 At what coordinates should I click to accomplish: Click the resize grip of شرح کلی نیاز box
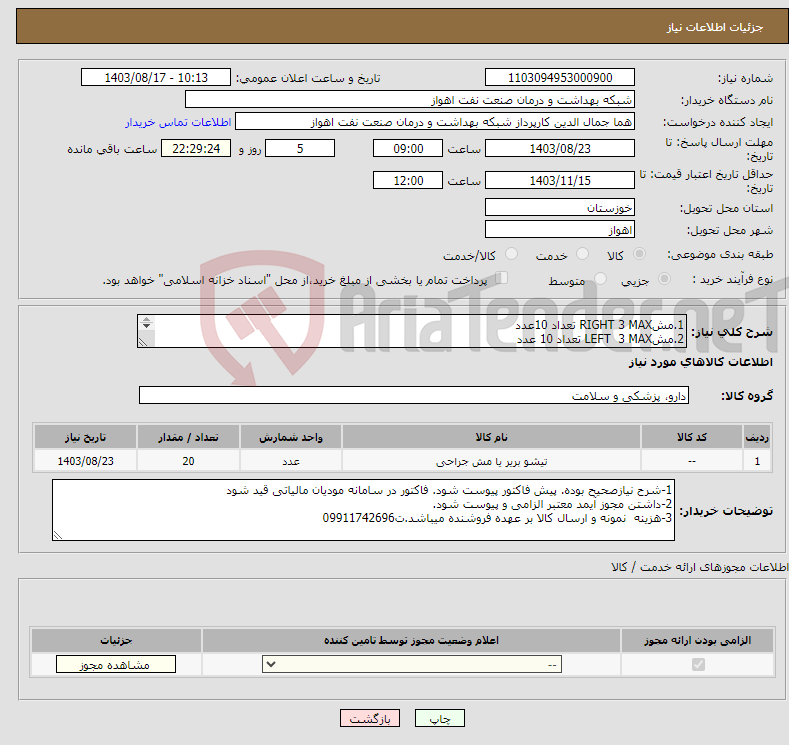pos(143,342)
